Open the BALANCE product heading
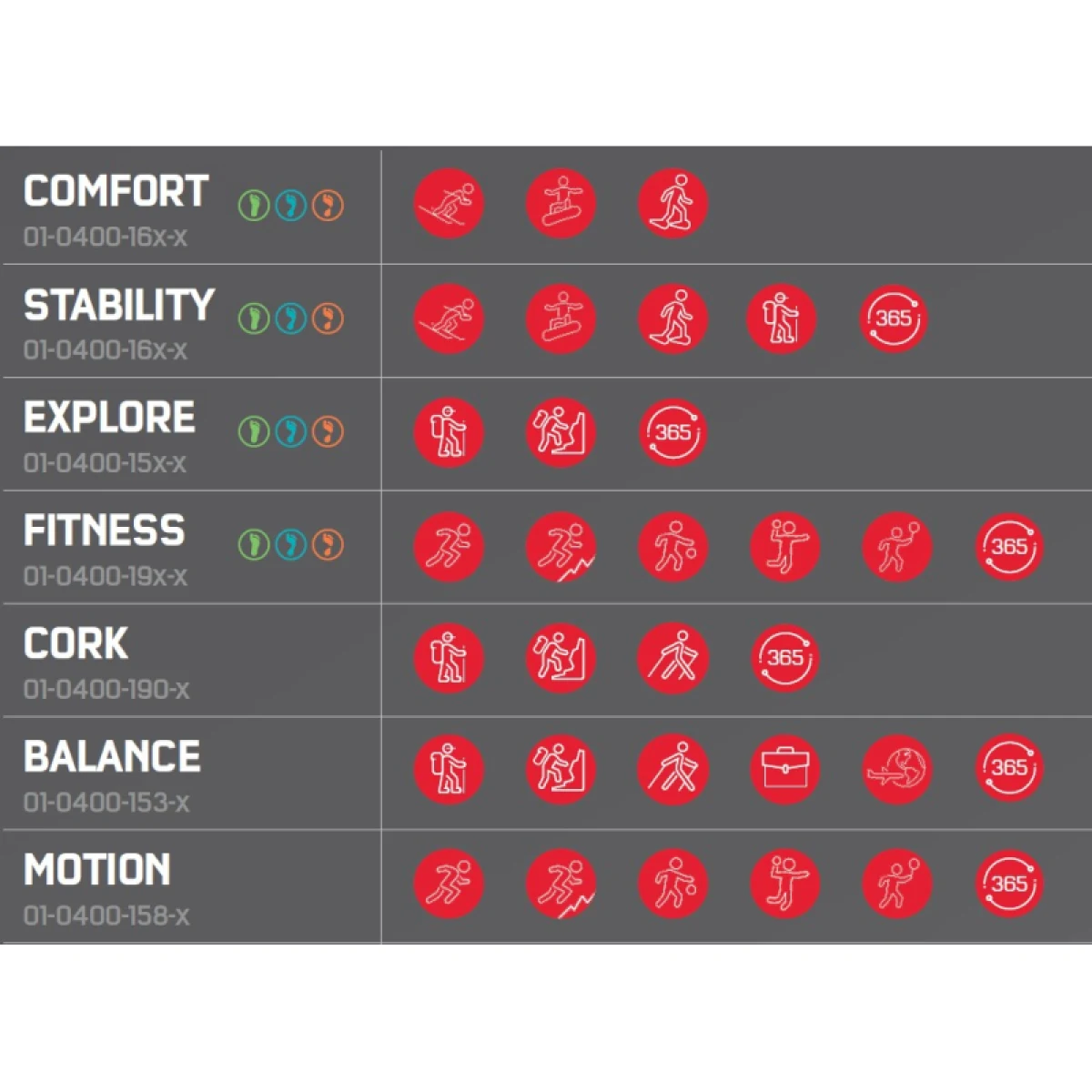Screen dimensions: 1092x1092 click(x=112, y=756)
